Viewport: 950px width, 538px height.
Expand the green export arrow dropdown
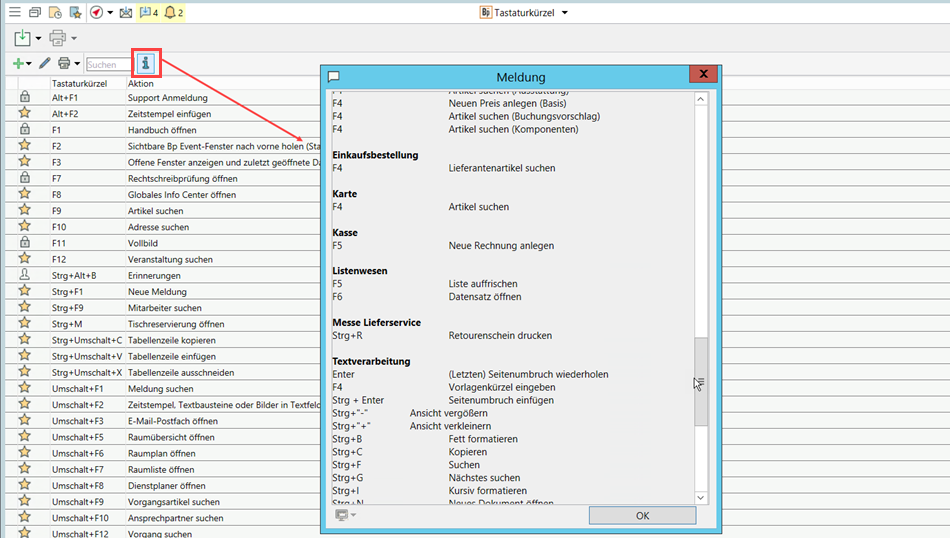(38, 38)
